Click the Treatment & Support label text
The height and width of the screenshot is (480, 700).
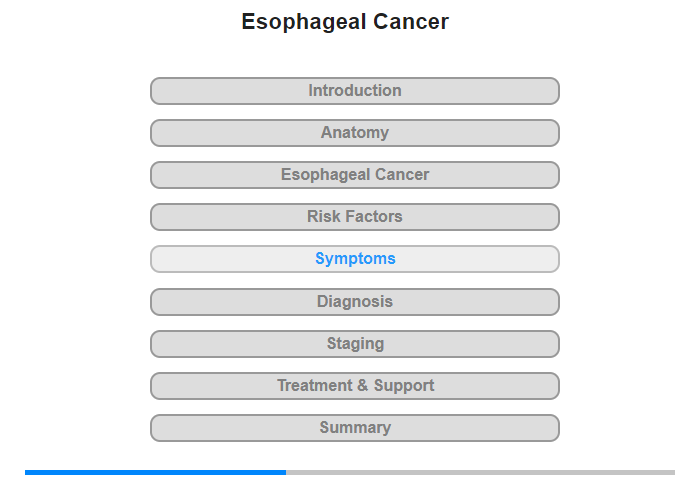coord(356,386)
